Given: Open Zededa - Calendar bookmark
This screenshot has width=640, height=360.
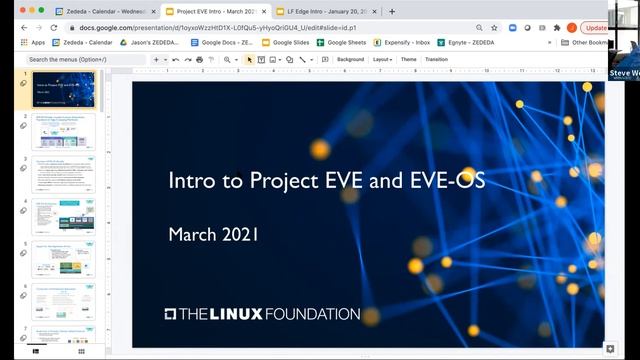Looking at the screenshot, I should coord(82,42).
